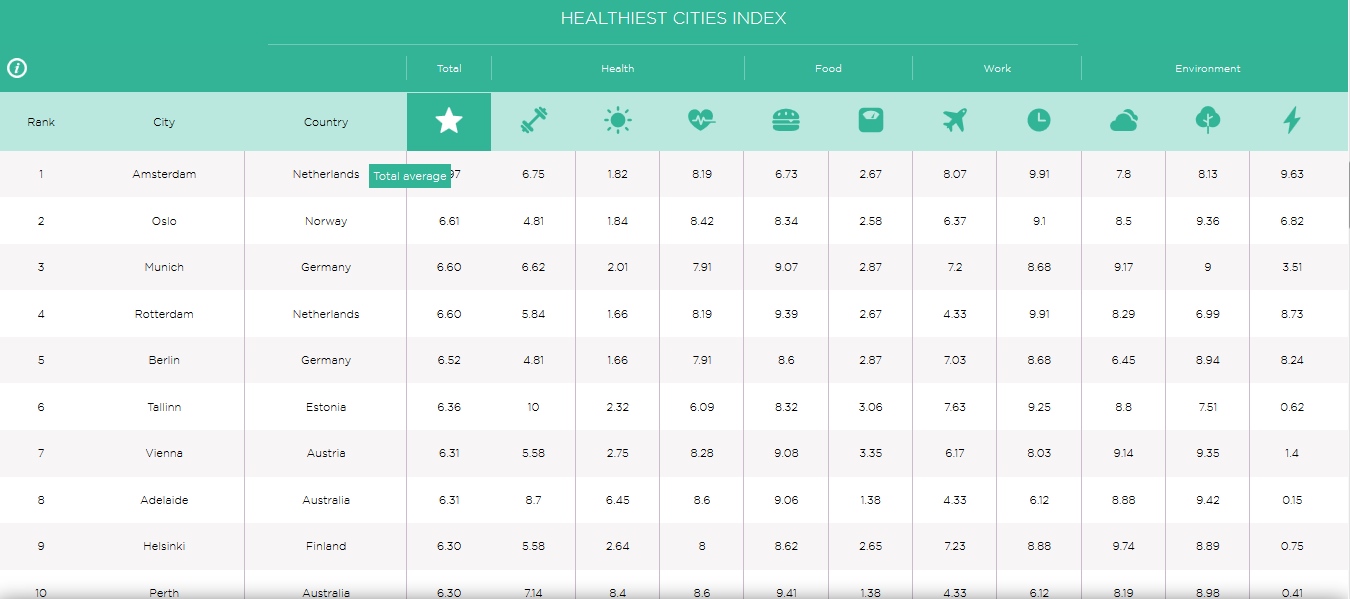Click the Tallinn city cell
Image resolution: width=1350 pixels, height=599 pixels.
pos(164,407)
